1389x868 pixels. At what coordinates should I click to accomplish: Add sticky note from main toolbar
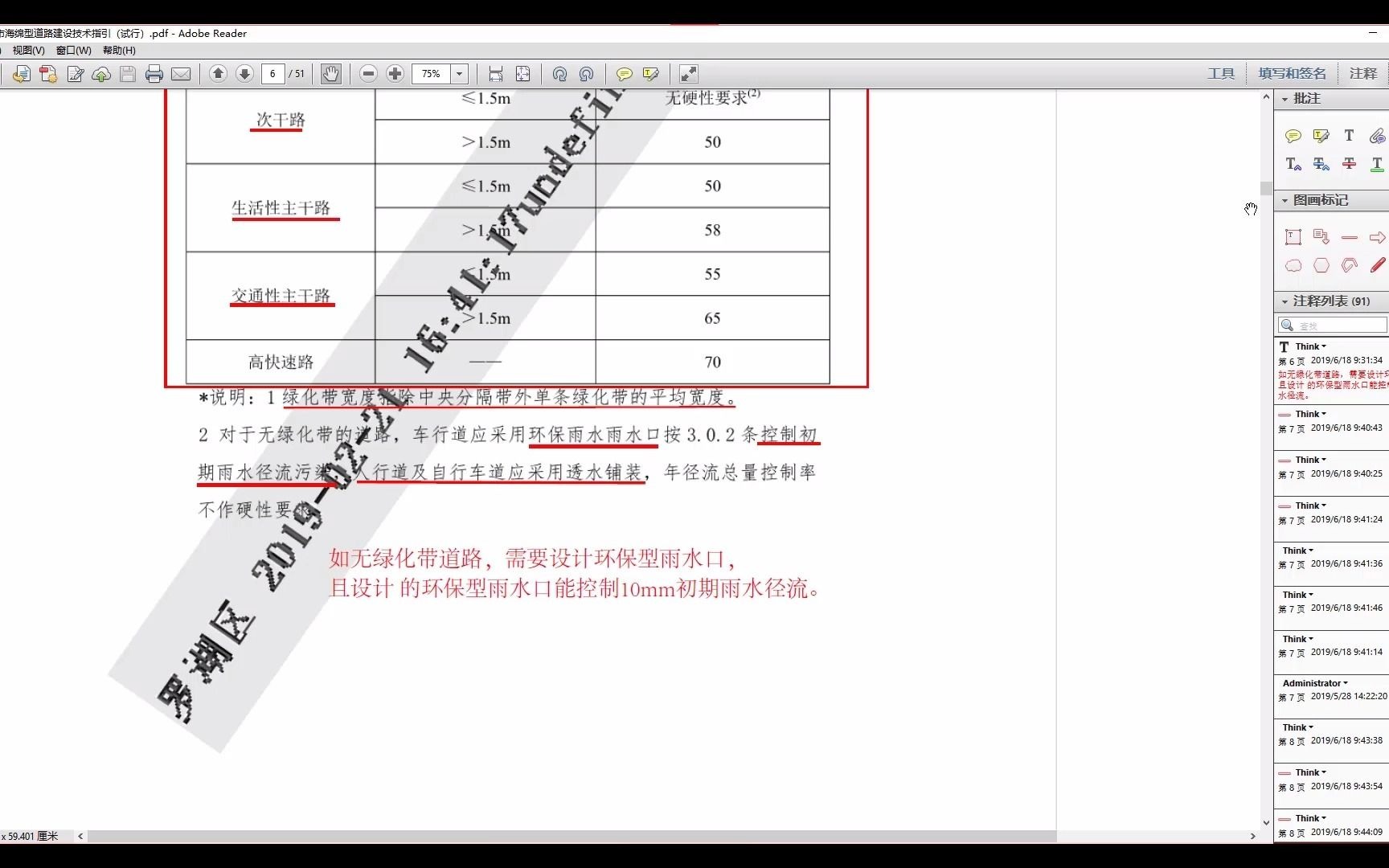[x=625, y=74]
